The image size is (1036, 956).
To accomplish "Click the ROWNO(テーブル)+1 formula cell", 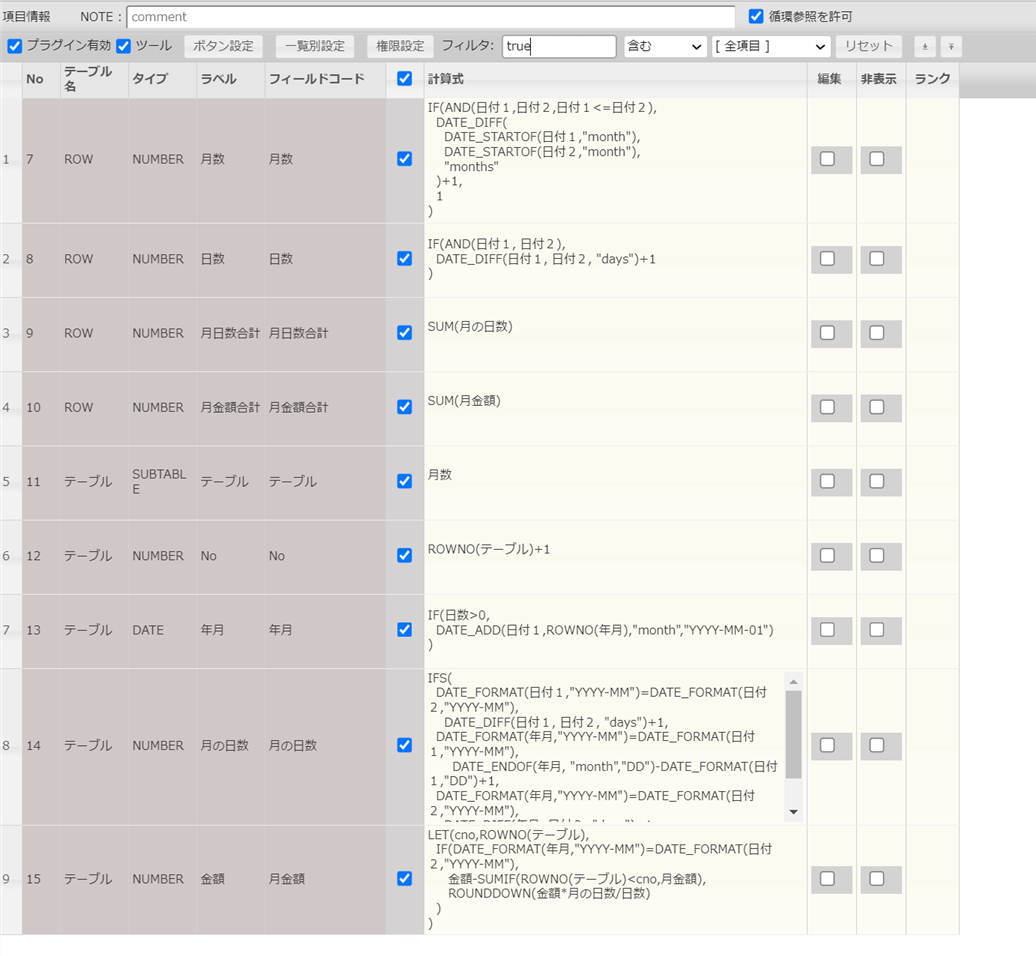I will 614,556.
